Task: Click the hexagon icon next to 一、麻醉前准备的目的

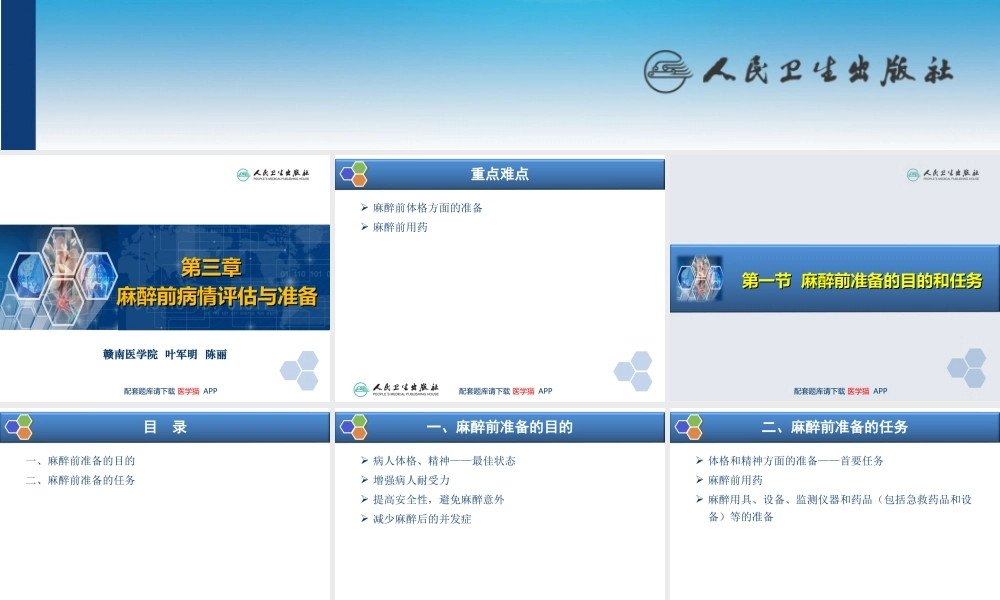Action: coord(352,426)
